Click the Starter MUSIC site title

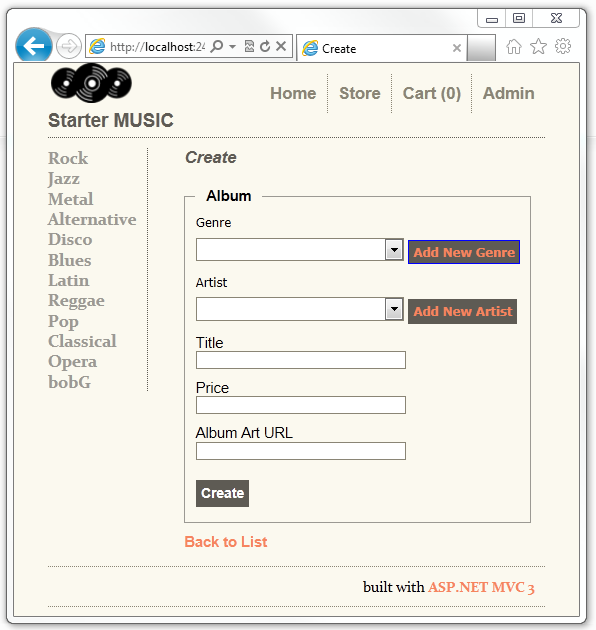[x=111, y=120]
